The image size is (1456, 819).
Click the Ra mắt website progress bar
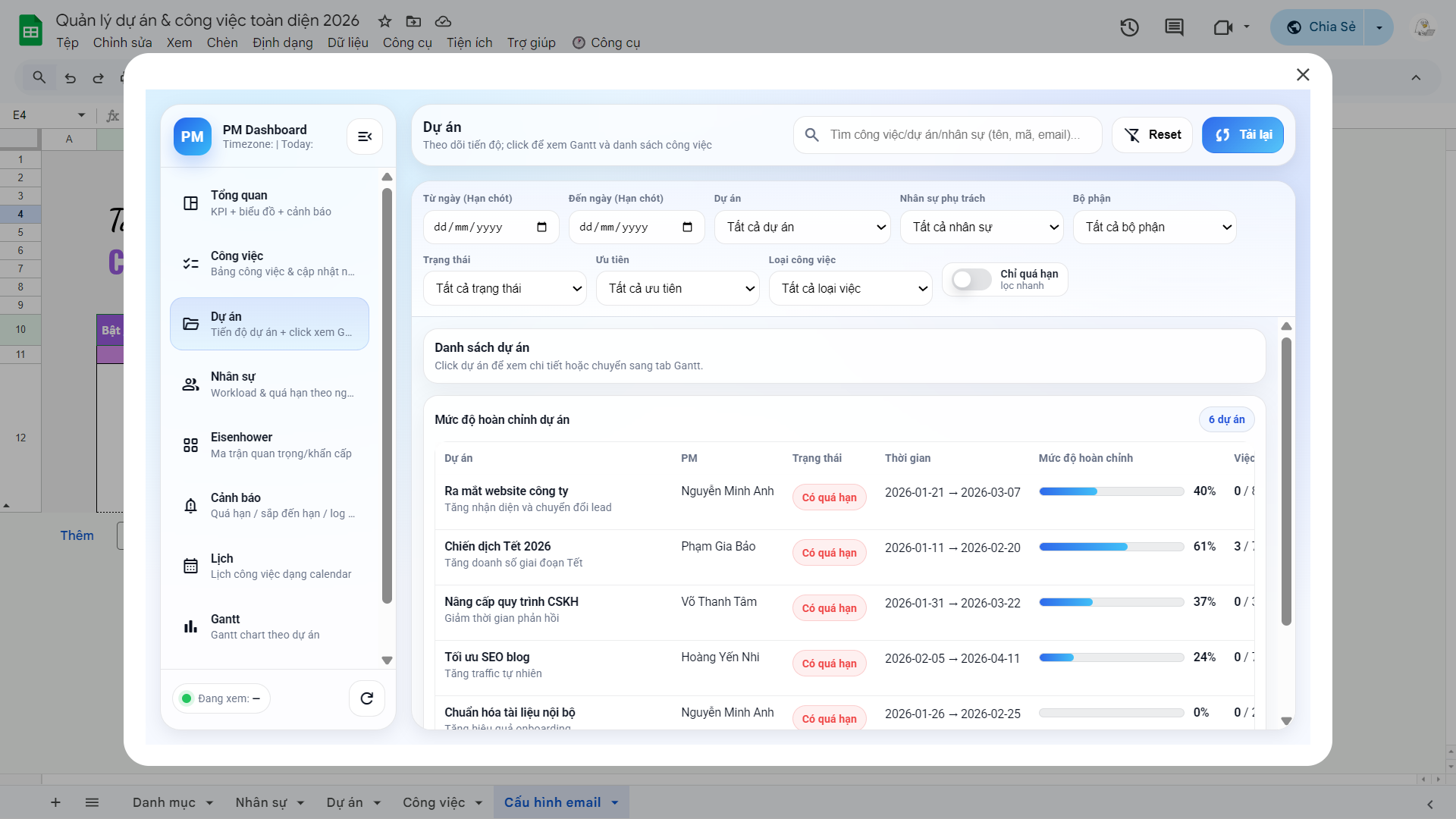coord(1111,491)
